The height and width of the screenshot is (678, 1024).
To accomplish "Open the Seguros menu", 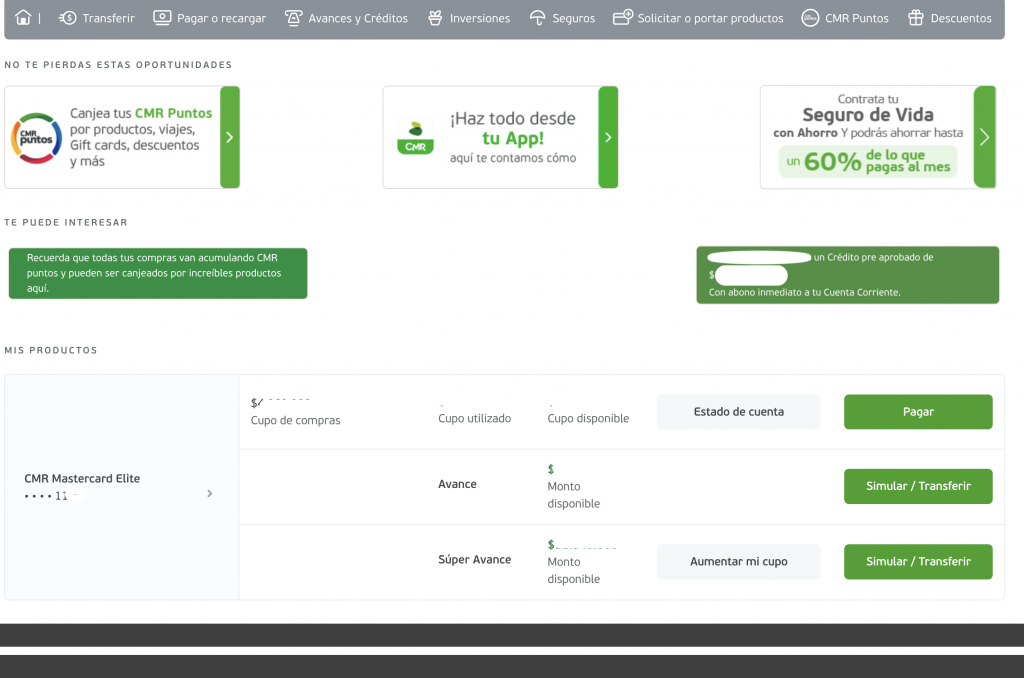I will point(562,18).
